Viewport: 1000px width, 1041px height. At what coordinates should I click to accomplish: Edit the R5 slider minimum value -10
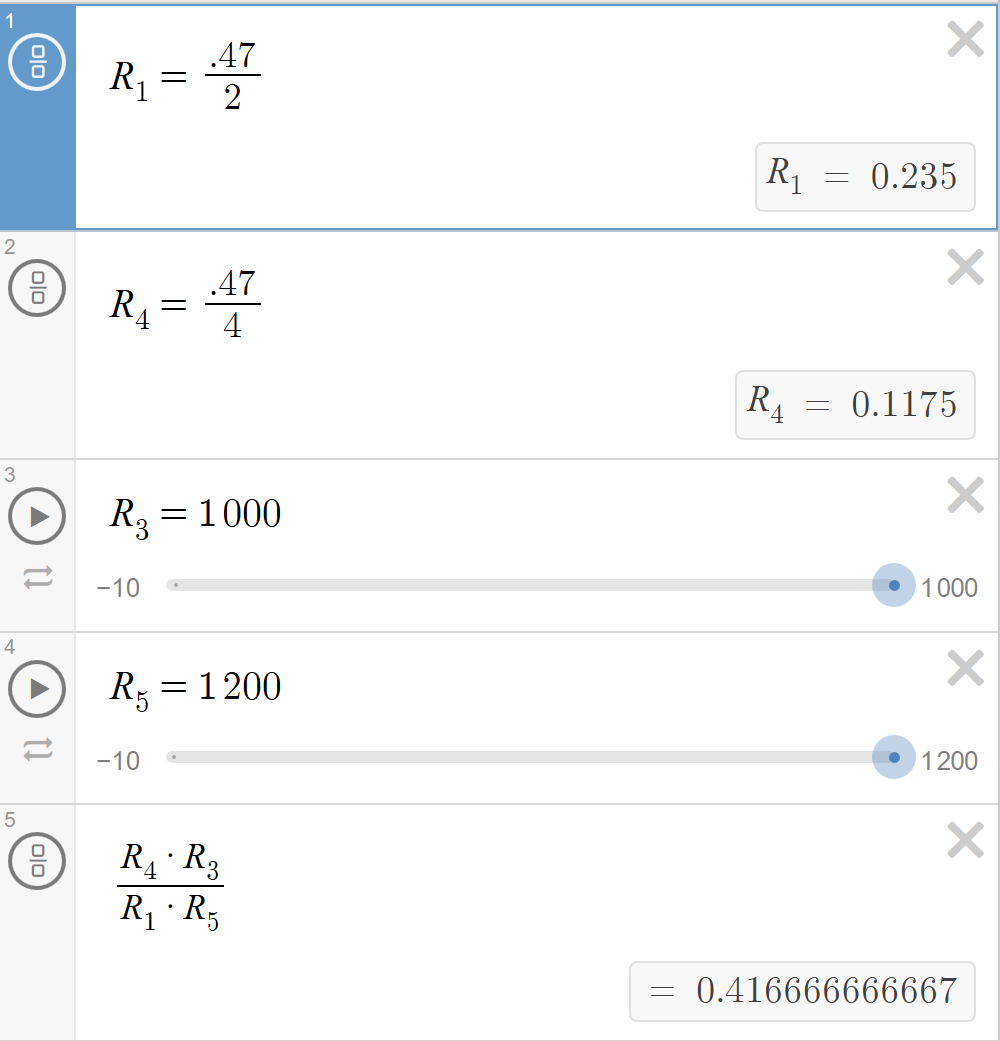click(x=118, y=760)
